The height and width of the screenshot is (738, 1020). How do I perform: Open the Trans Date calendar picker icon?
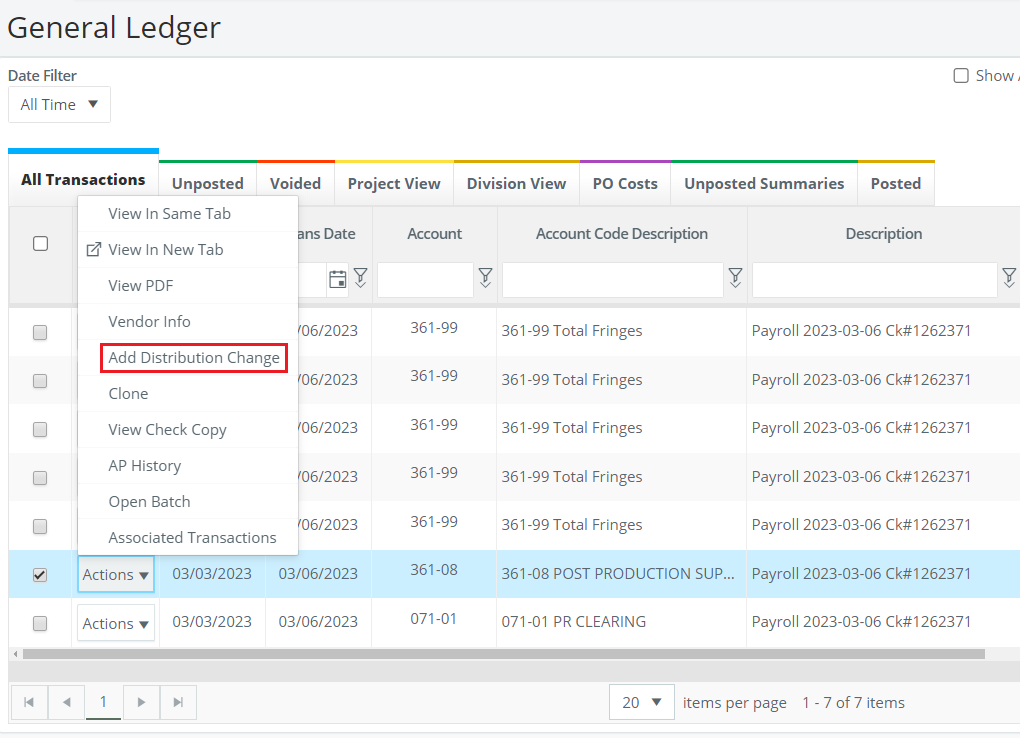(x=338, y=279)
